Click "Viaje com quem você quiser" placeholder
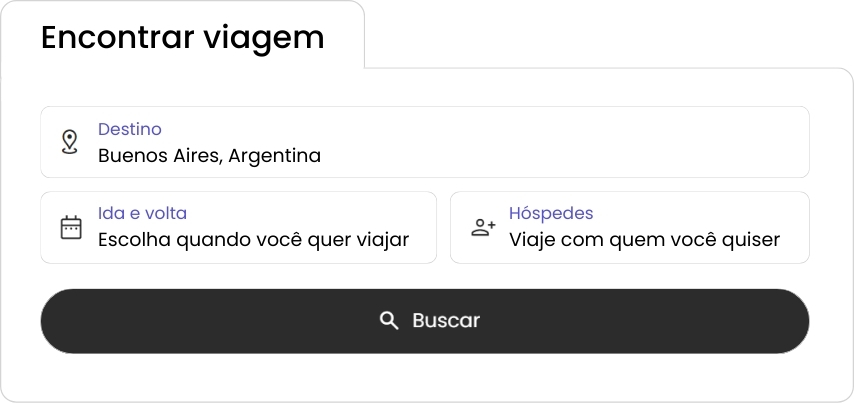The height and width of the screenshot is (403, 854). click(644, 240)
